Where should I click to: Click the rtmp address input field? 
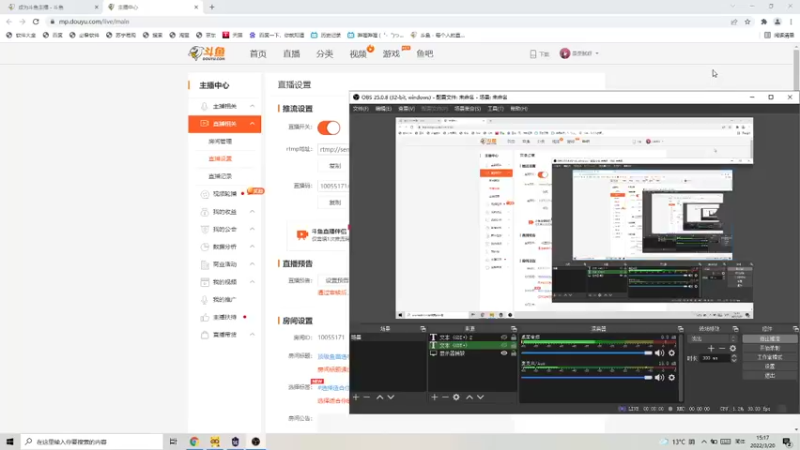pos(333,149)
